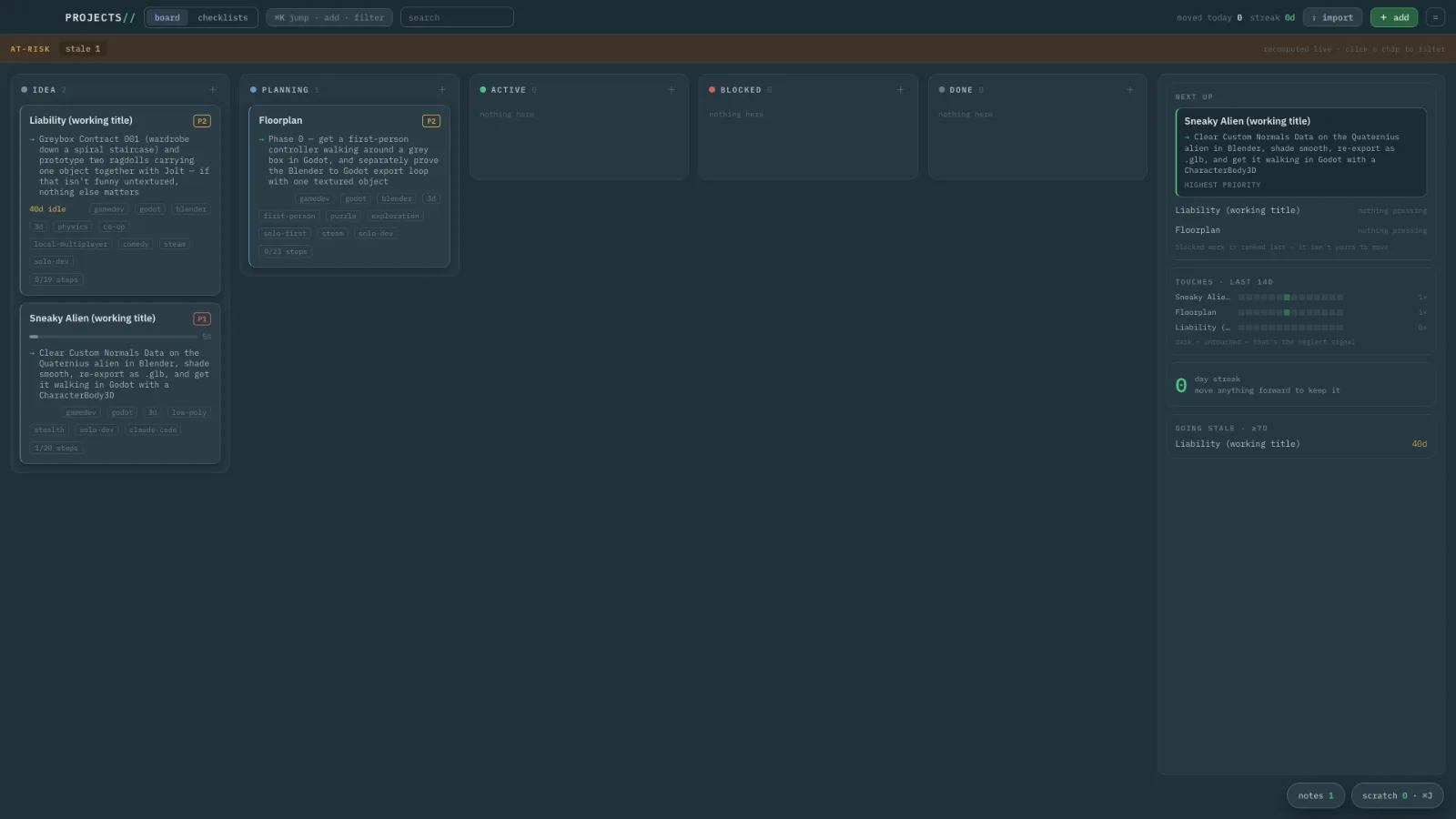Open the Floorplan card title
The height and width of the screenshot is (819, 1456).
coord(280,120)
